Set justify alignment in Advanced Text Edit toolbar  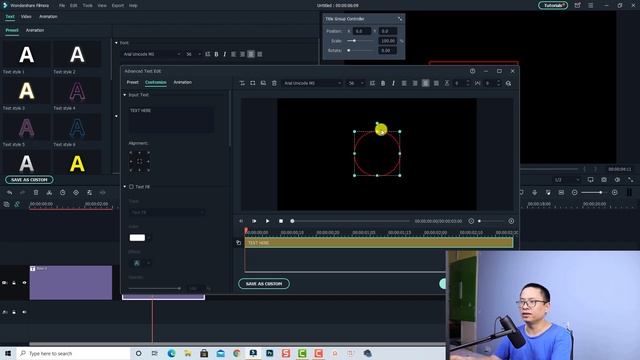click(436, 83)
